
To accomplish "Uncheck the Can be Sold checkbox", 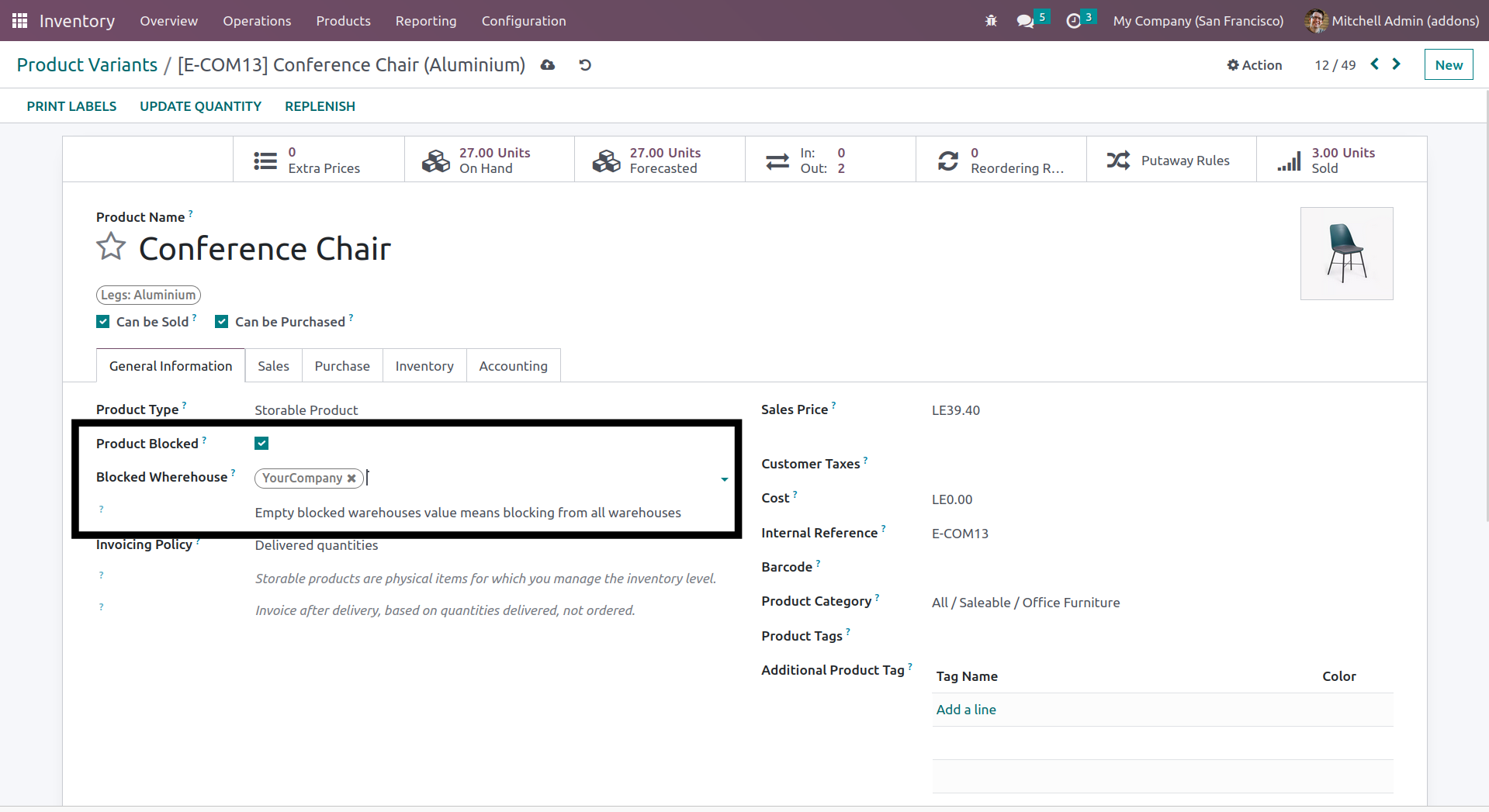I will 103,322.
